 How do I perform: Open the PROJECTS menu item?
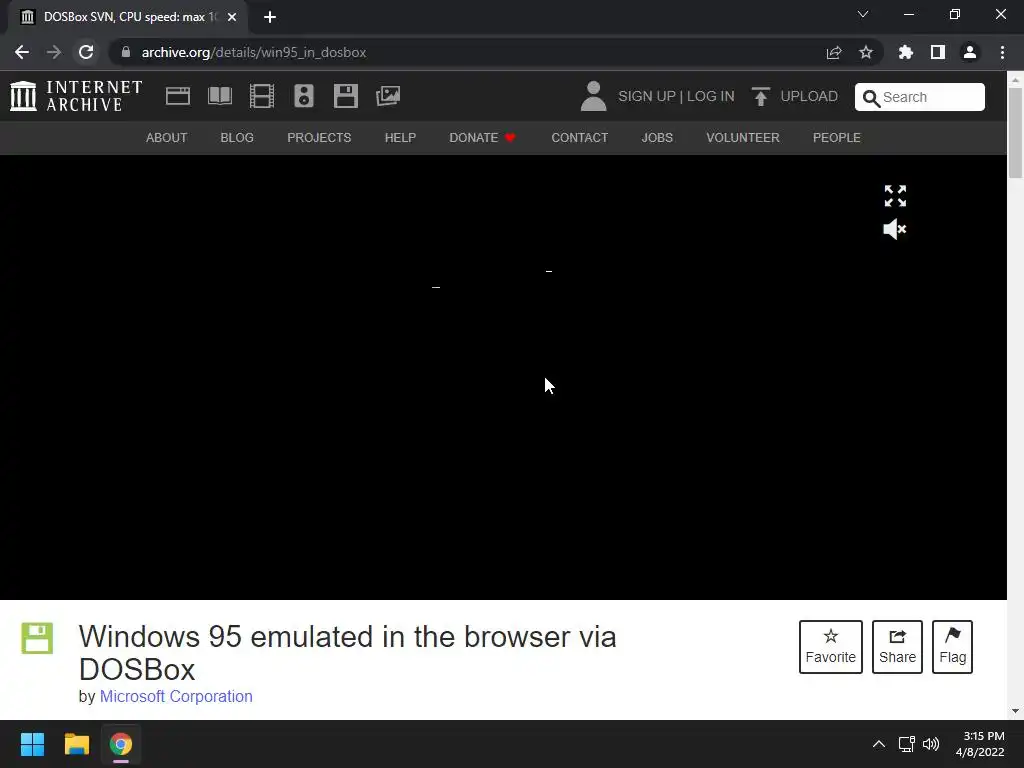tap(319, 138)
